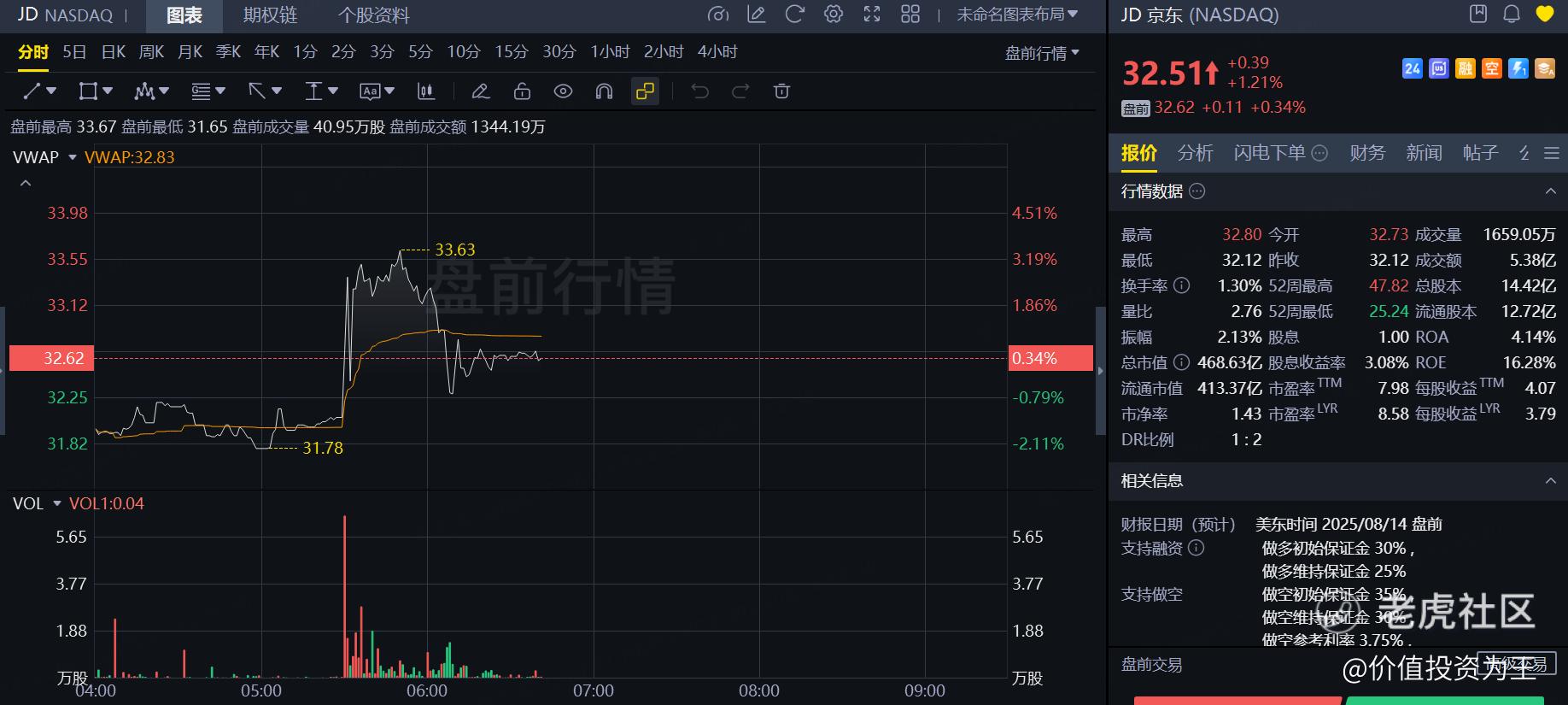Open chart settings gear icon
1568x705 pixels.
click(x=834, y=15)
